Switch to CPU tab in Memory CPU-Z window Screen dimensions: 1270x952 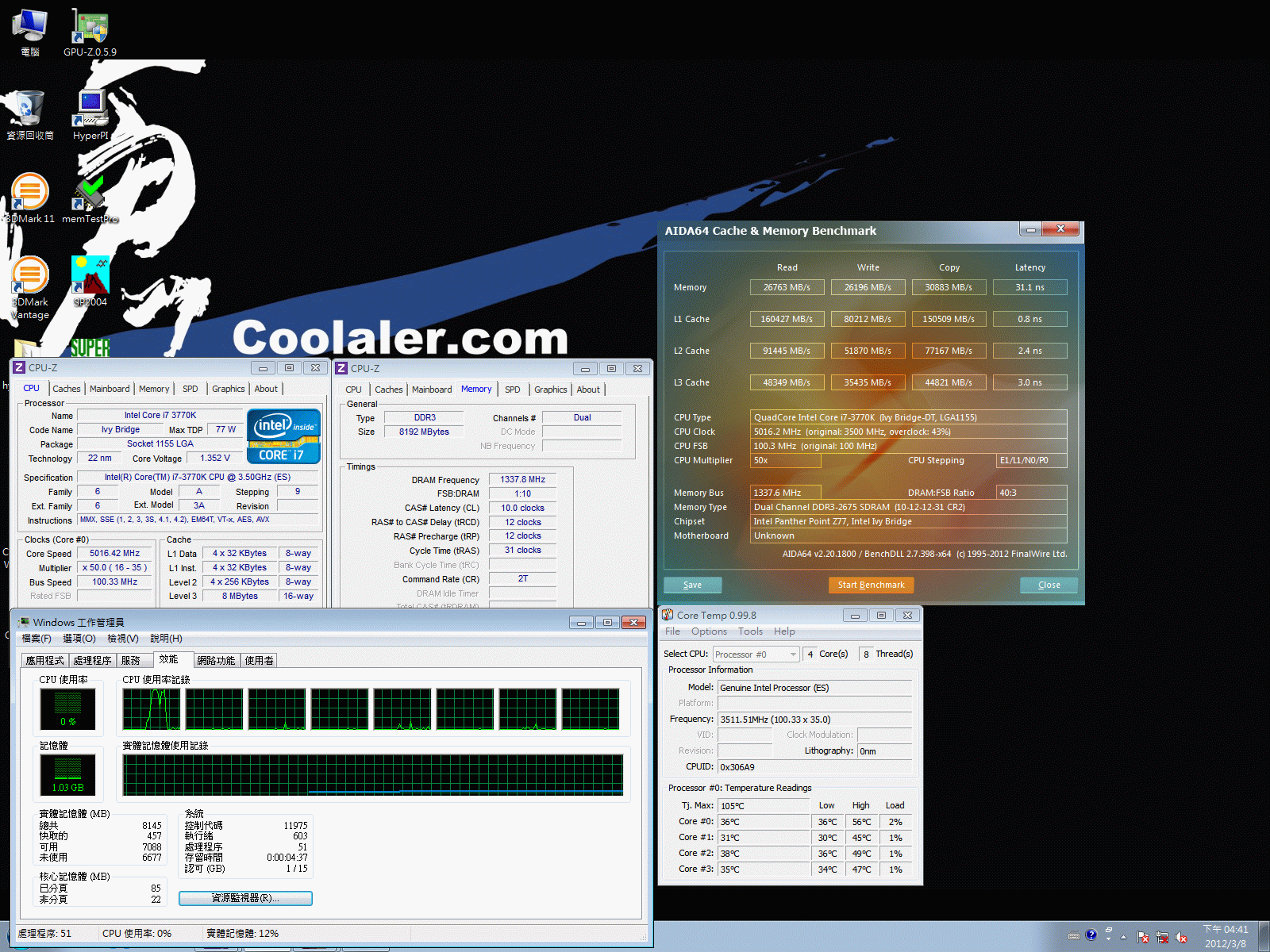coord(354,390)
